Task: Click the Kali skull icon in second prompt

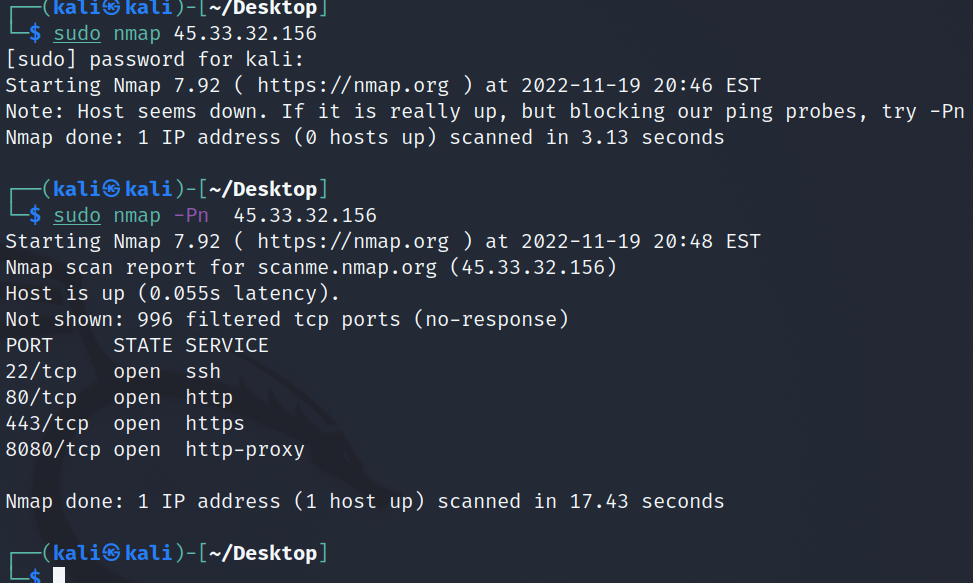Action: pos(112,189)
